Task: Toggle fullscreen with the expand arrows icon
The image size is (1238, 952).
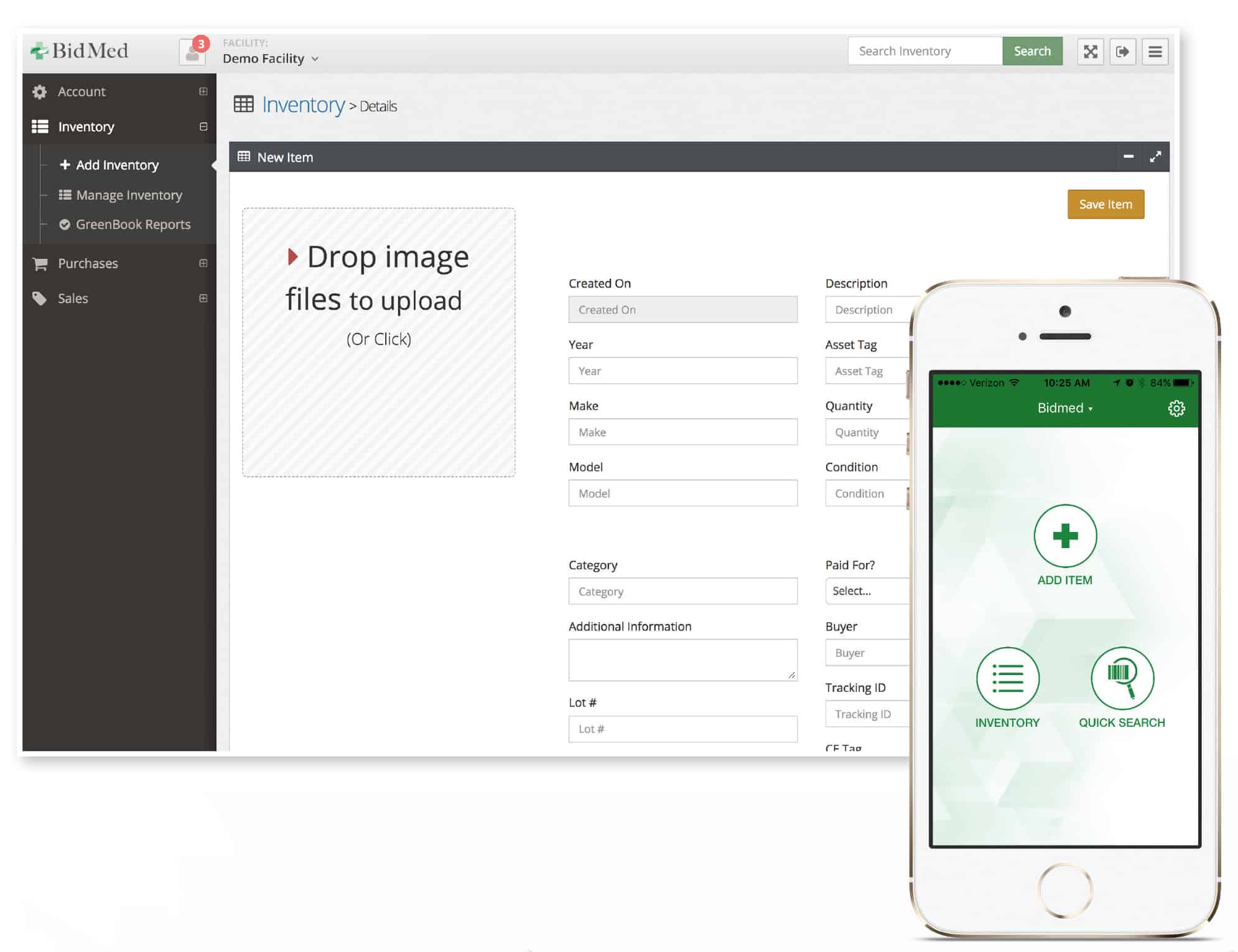Action: 1091,51
